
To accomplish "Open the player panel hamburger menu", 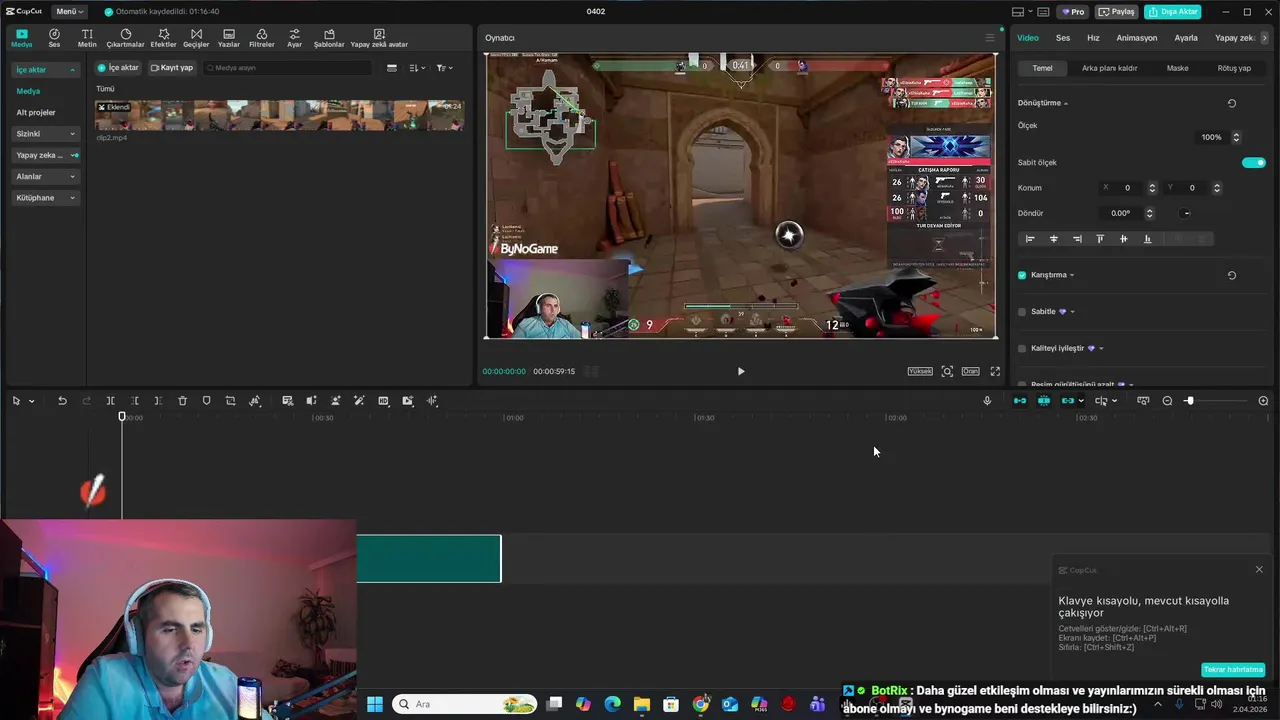I will coord(990,38).
